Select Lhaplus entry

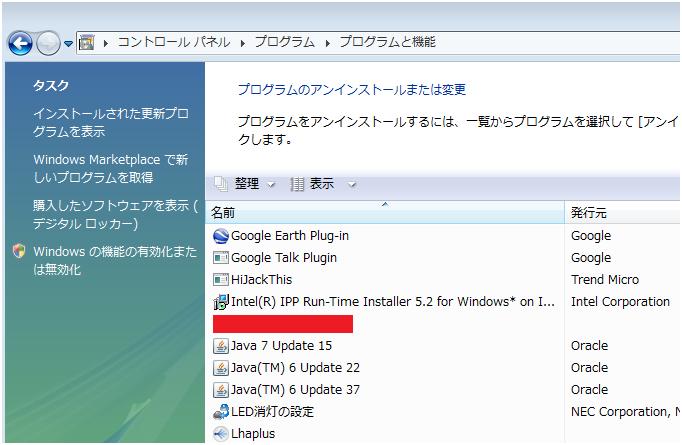click(253, 434)
